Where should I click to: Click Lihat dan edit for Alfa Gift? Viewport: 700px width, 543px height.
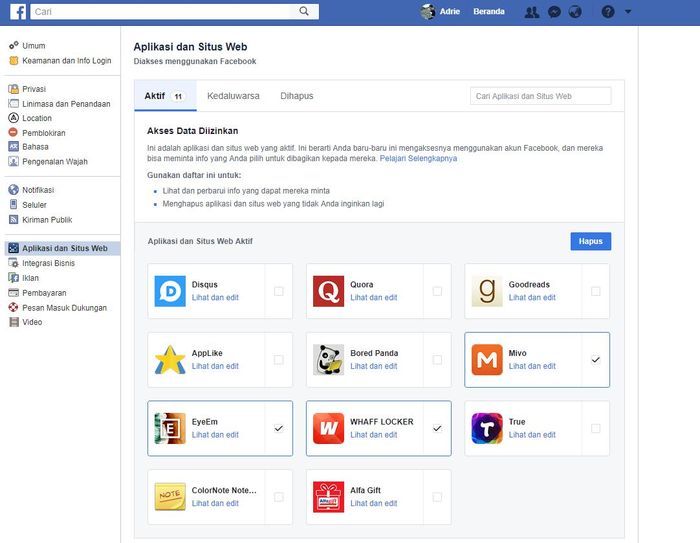[x=374, y=503]
